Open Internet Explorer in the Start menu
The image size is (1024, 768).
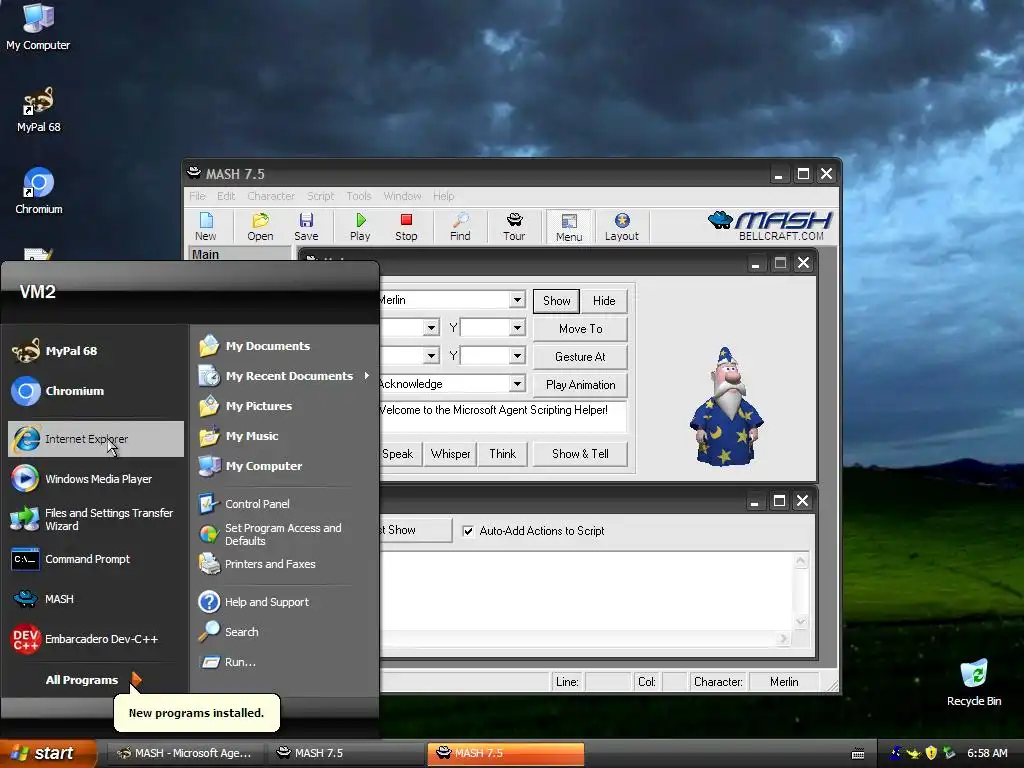(96, 439)
